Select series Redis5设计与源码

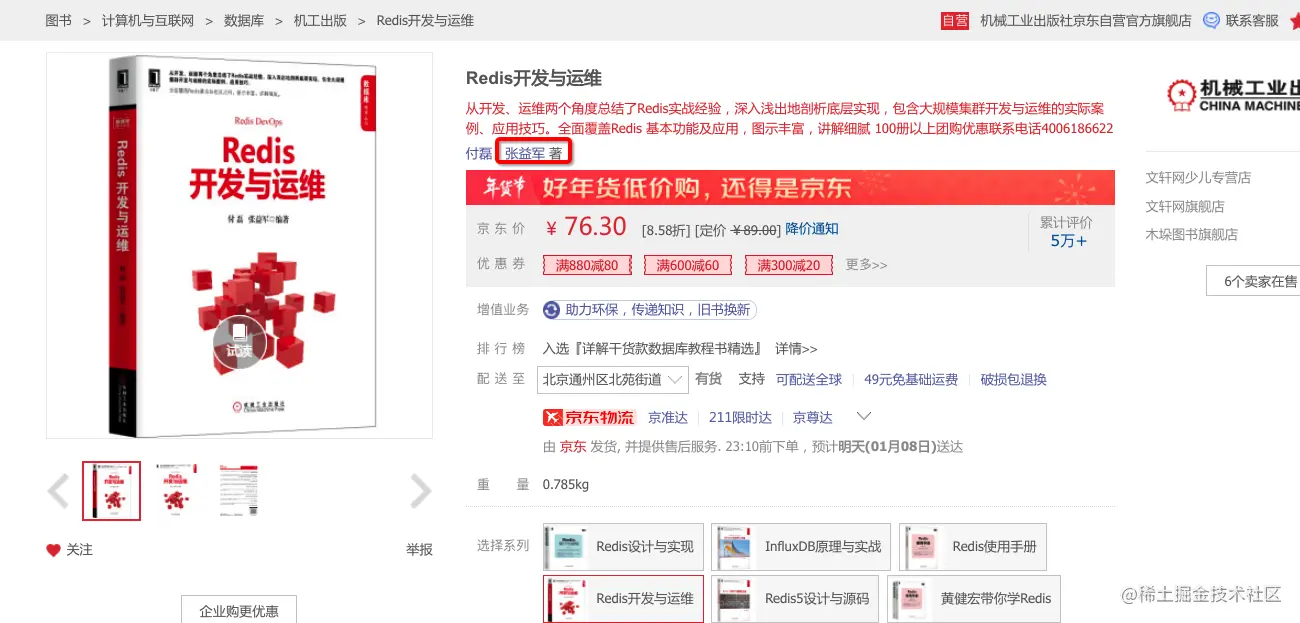click(795, 599)
